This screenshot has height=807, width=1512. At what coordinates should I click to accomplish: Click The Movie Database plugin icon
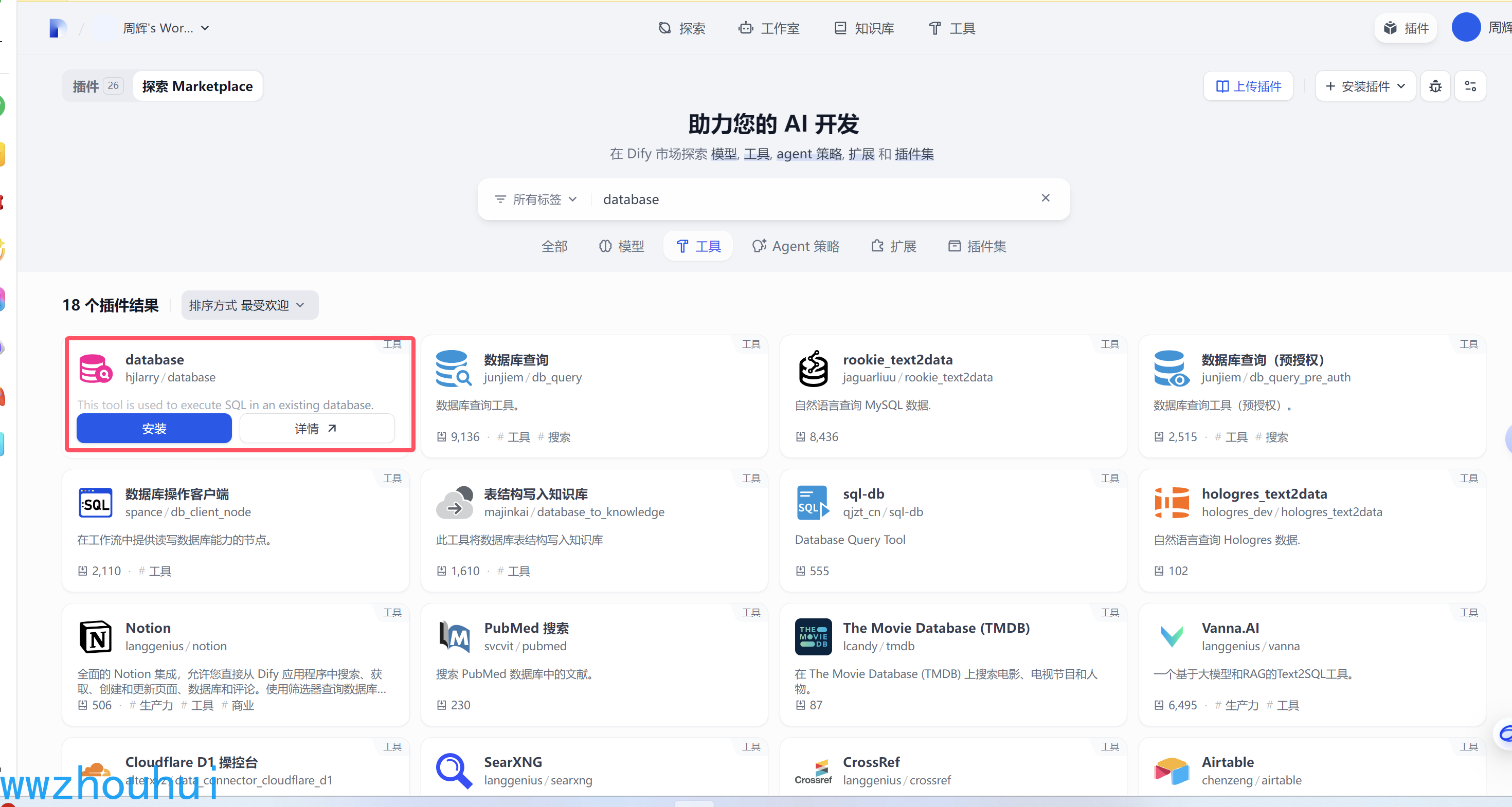813,636
